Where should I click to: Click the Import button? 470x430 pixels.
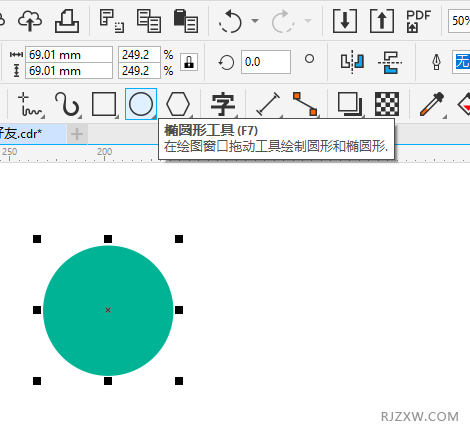click(x=345, y=21)
